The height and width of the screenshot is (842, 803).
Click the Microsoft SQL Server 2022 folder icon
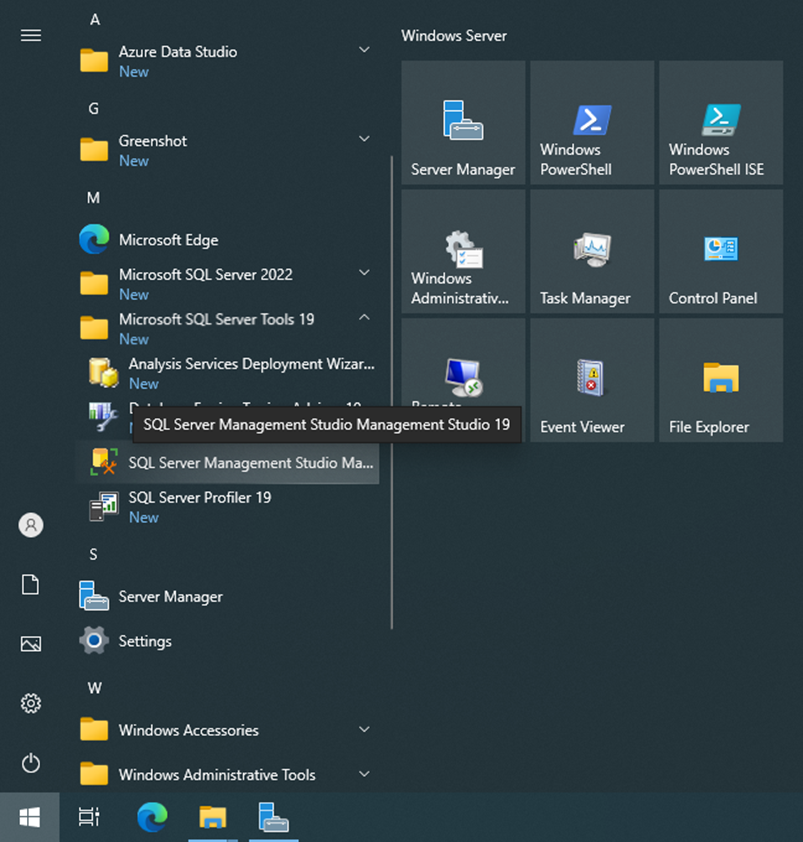94,283
